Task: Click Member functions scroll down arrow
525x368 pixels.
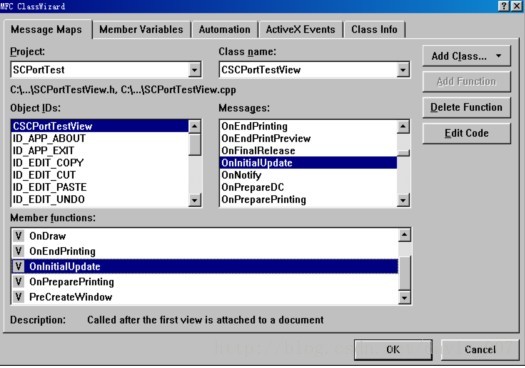Action: (404, 298)
